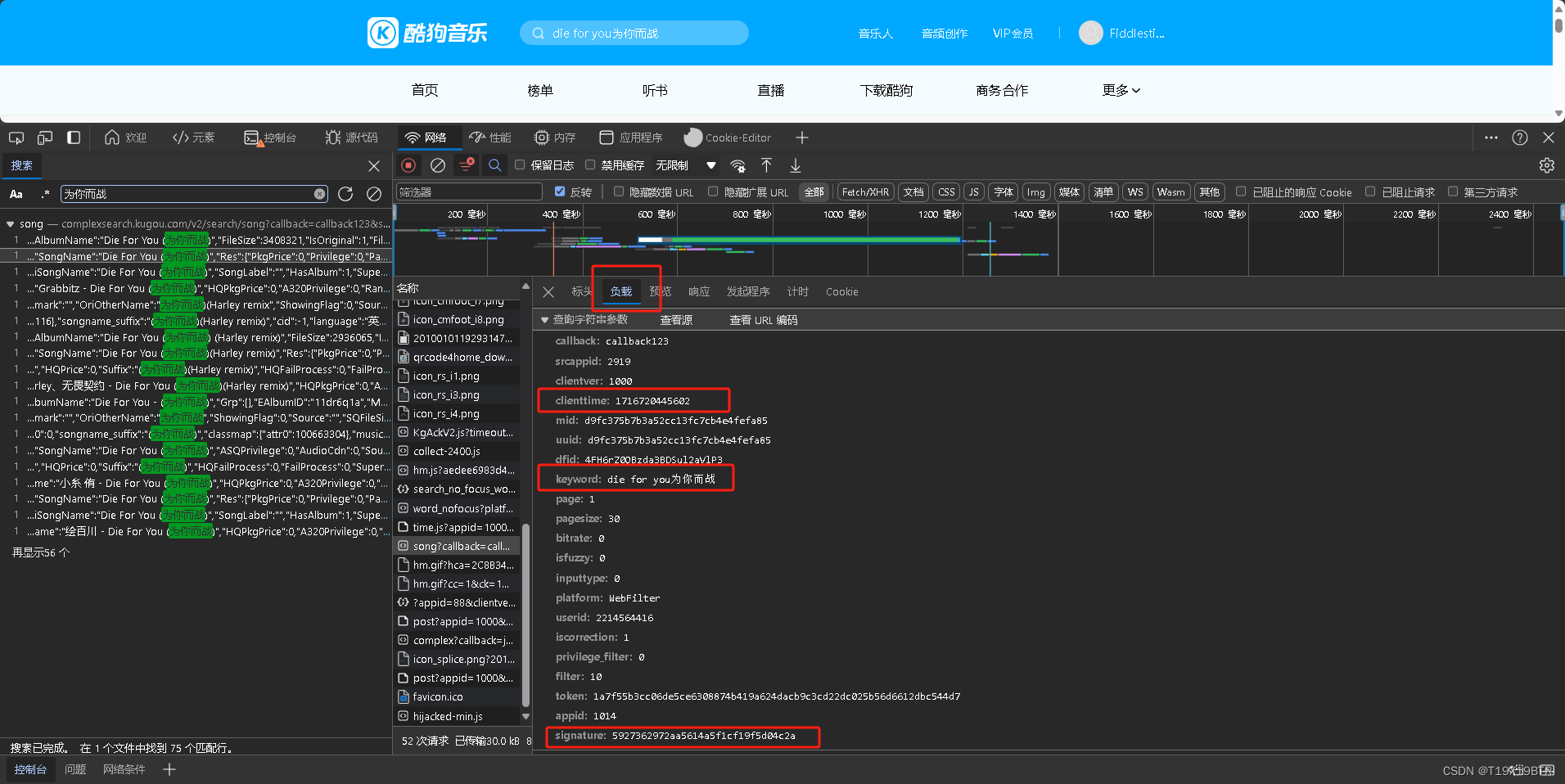Open the 源代码 tab

click(352, 137)
